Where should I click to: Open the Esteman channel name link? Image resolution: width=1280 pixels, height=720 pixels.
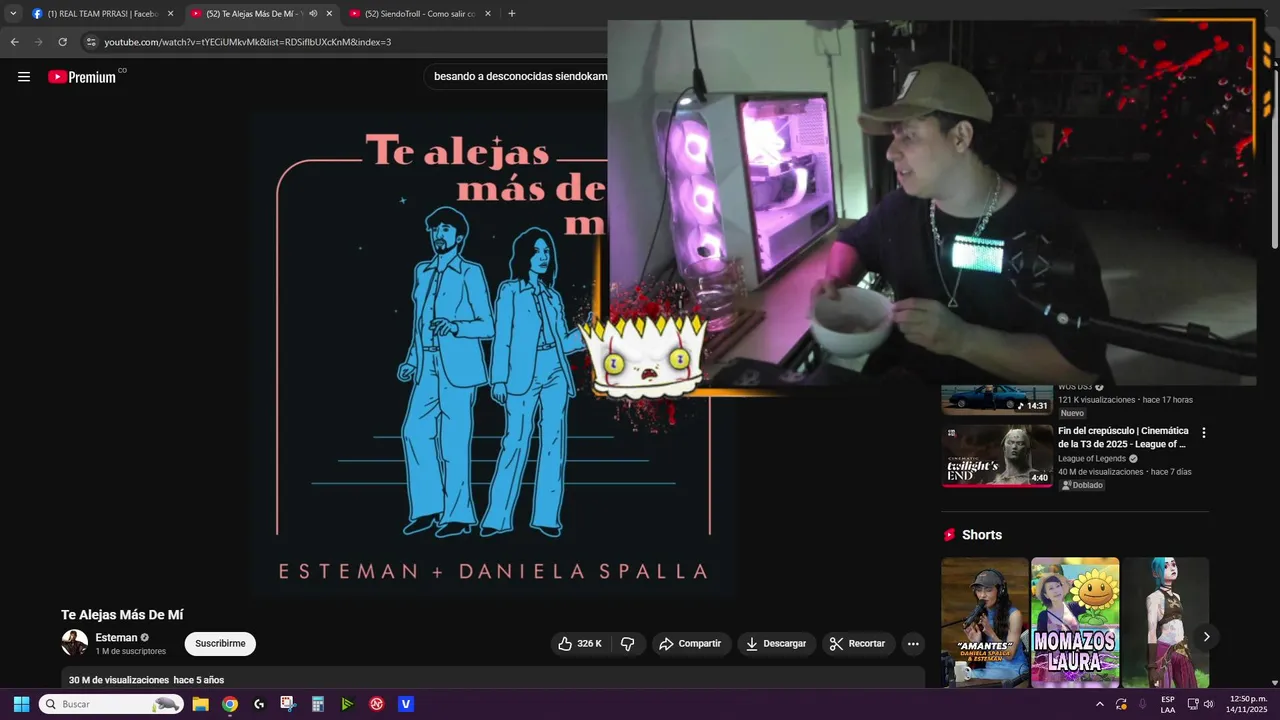tap(116, 638)
